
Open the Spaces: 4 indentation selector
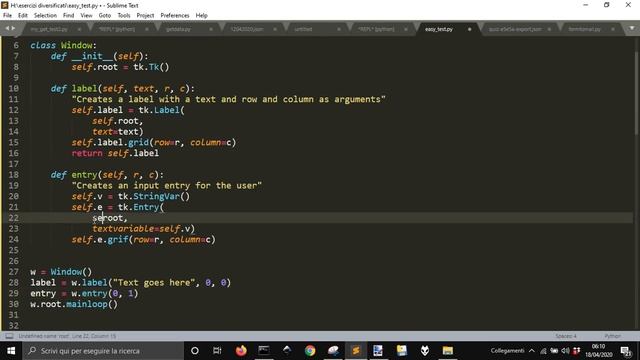pyautogui.click(x=566, y=336)
